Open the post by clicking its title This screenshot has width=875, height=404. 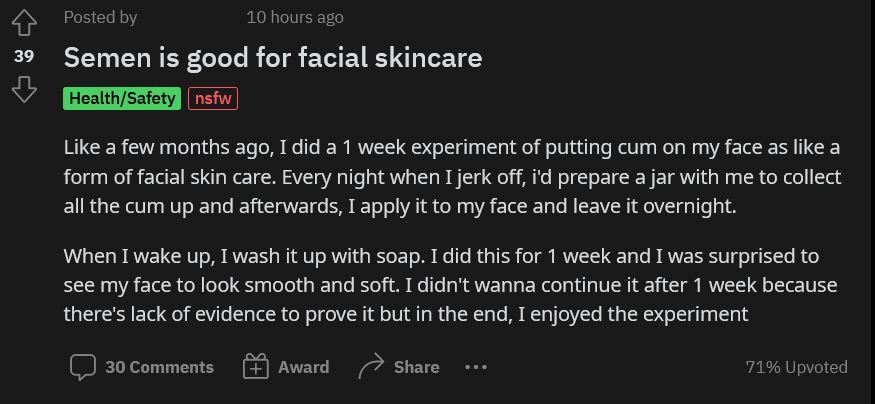point(273,57)
